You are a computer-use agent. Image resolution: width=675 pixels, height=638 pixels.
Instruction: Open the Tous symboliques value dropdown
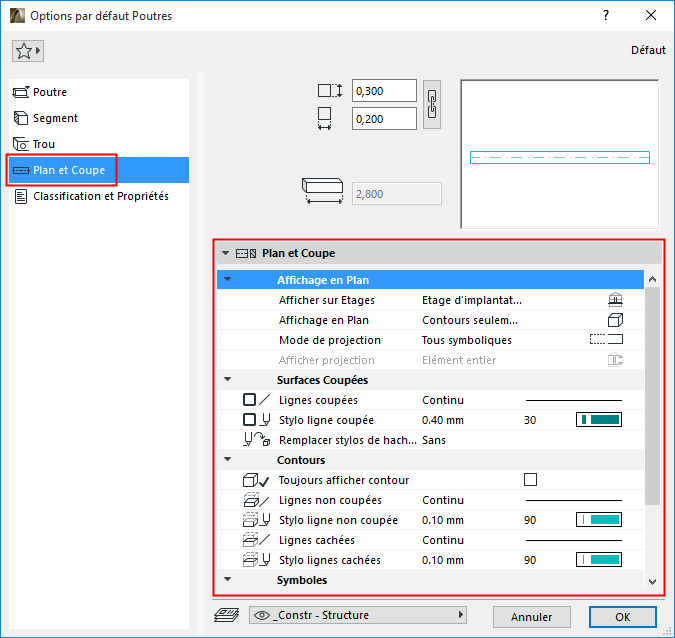coord(467,340)
